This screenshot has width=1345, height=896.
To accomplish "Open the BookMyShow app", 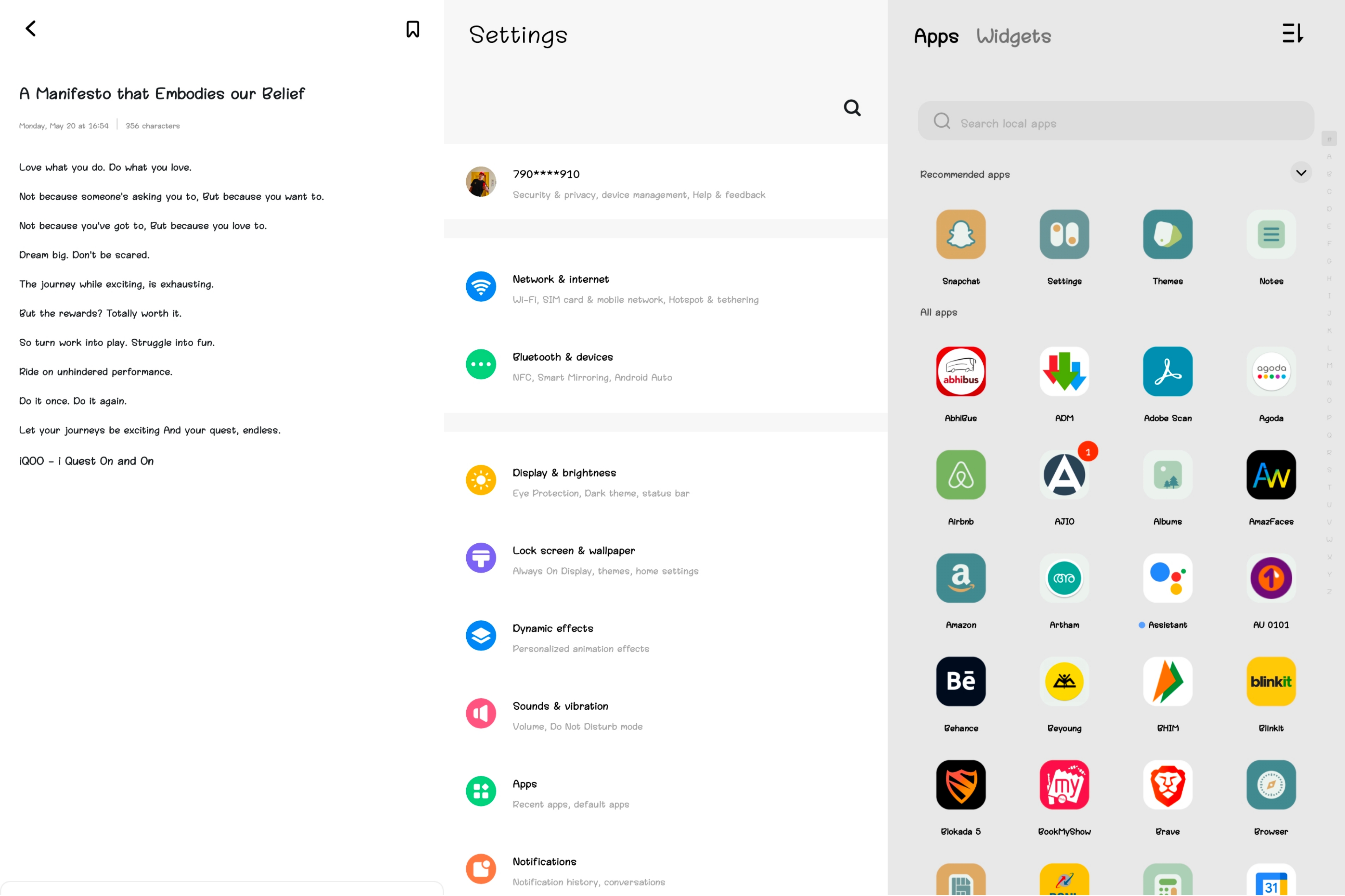I will (1064, 784).
